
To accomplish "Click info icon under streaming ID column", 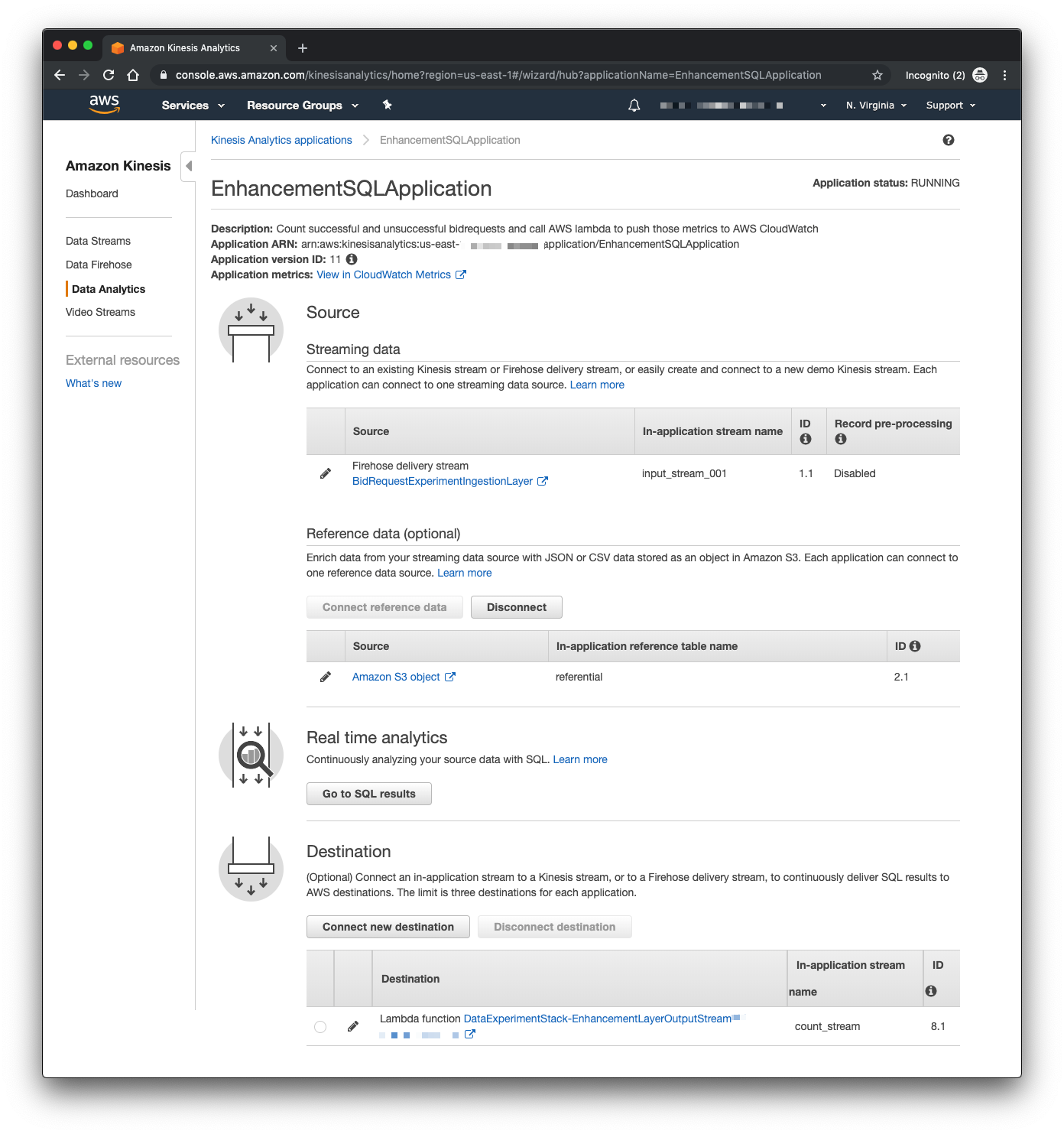I will coord(805,439).
